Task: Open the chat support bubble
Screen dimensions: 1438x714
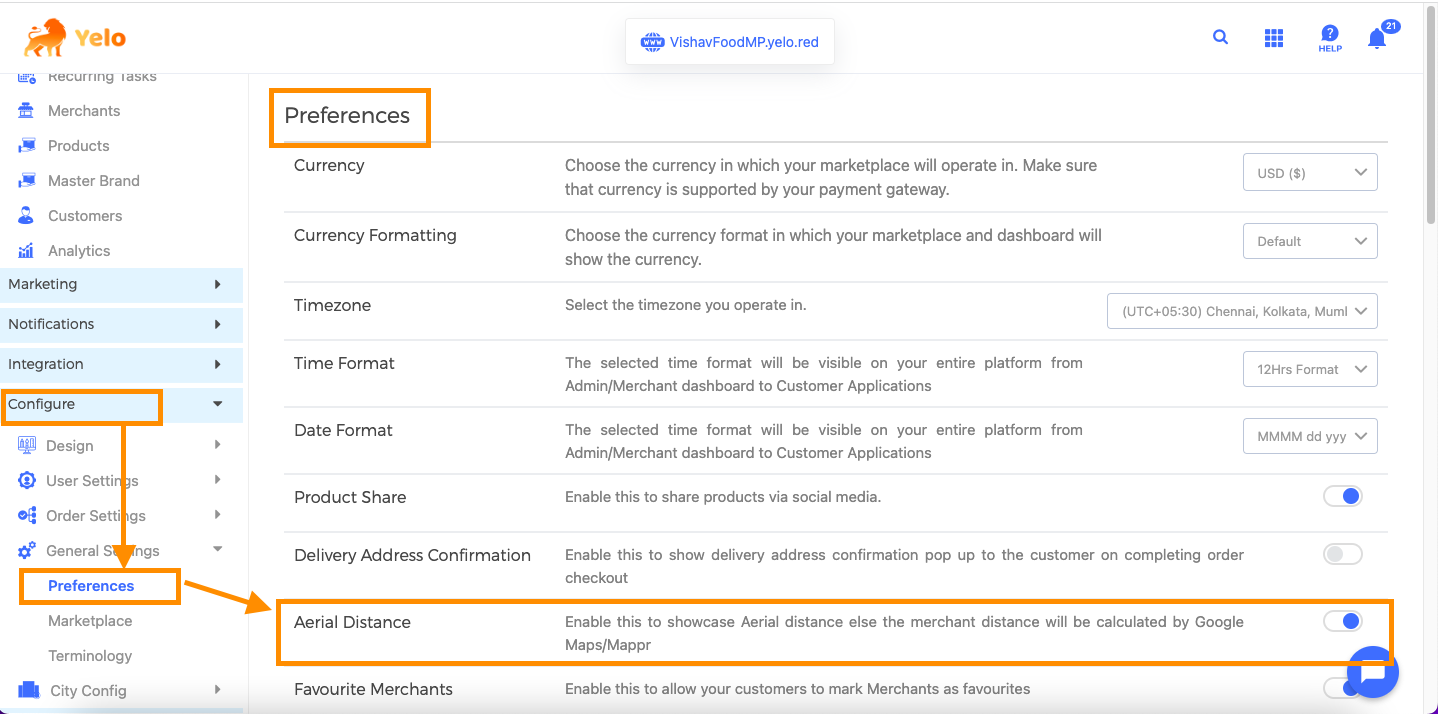Action: [x=1372, y=672]
